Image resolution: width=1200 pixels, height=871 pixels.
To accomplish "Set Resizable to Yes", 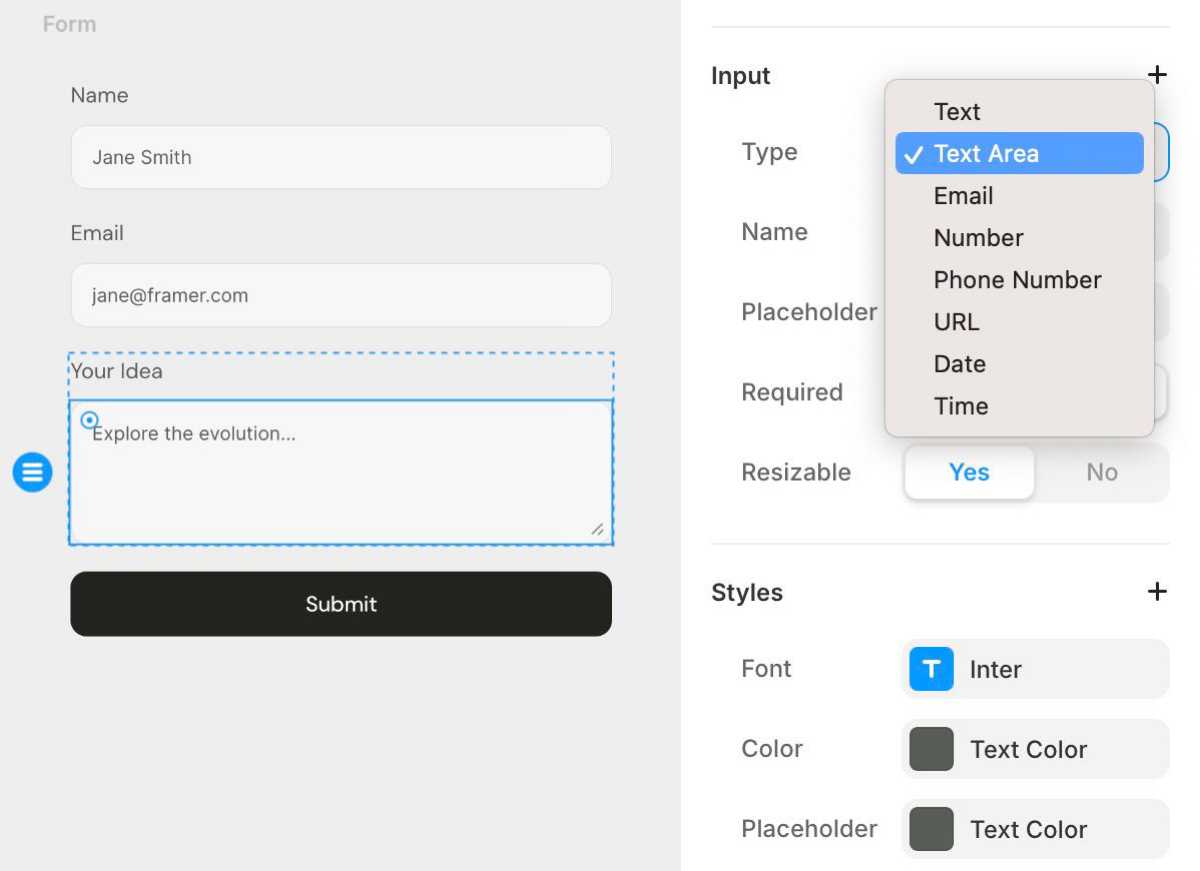I will (x=969, y=472).
